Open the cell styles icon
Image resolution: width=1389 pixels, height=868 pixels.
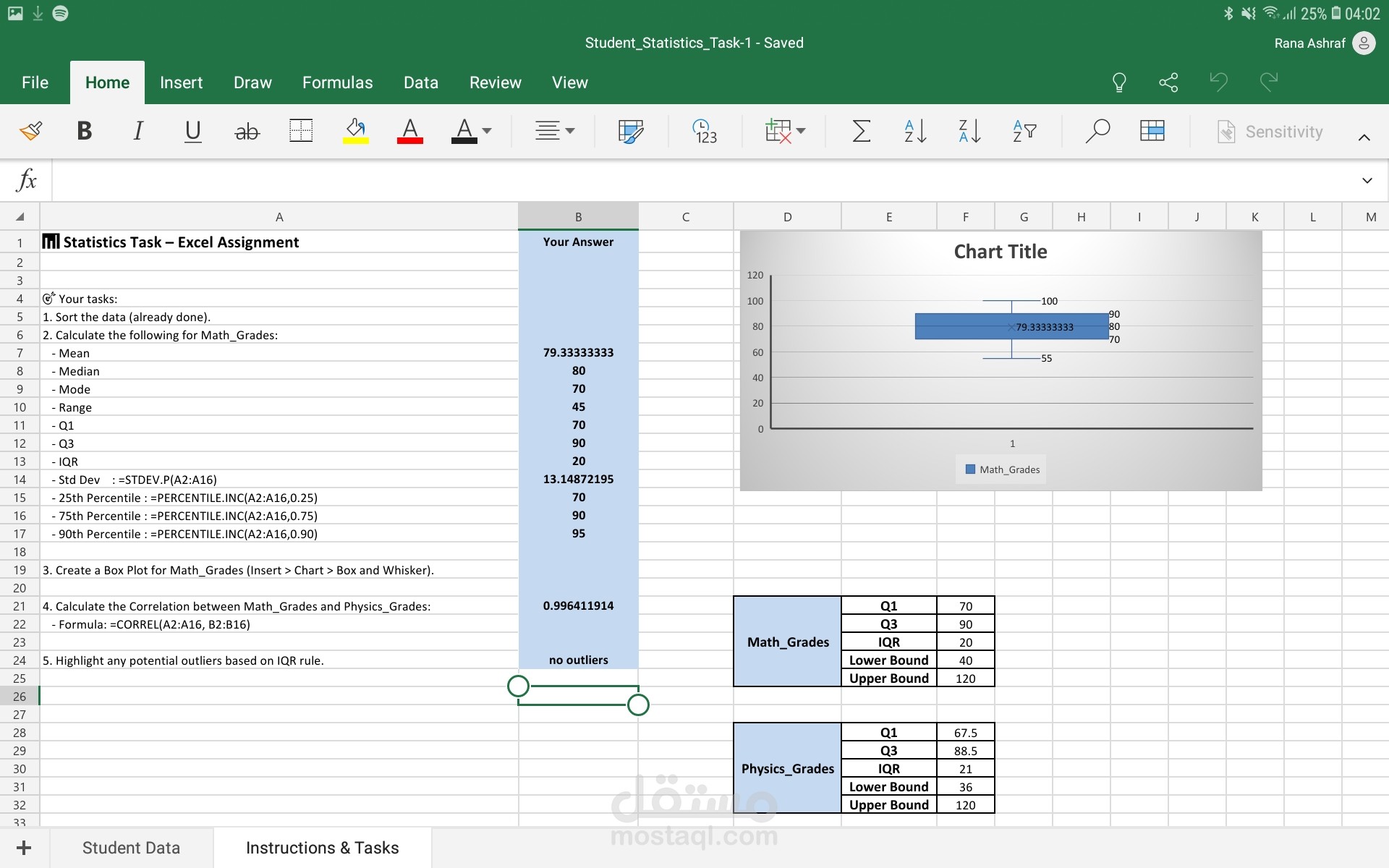click(x=630, y=131)
